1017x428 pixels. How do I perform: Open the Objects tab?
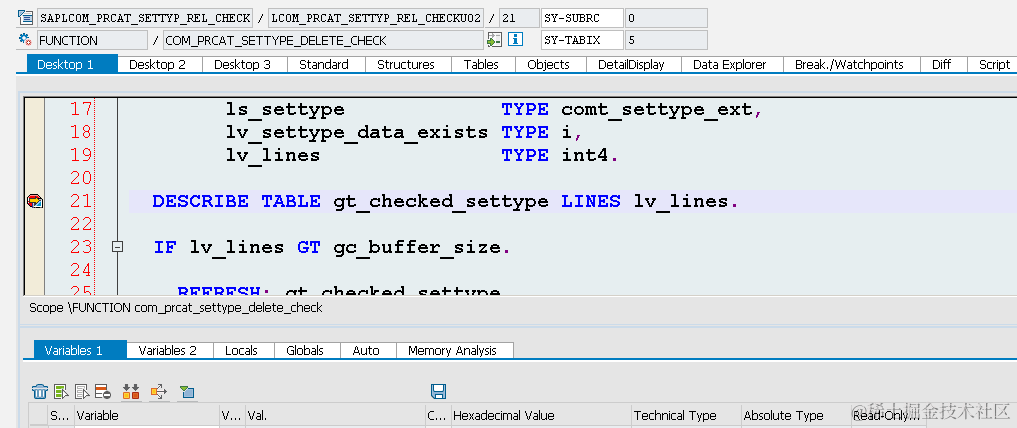pyautogui.click(x=548, y=64)
